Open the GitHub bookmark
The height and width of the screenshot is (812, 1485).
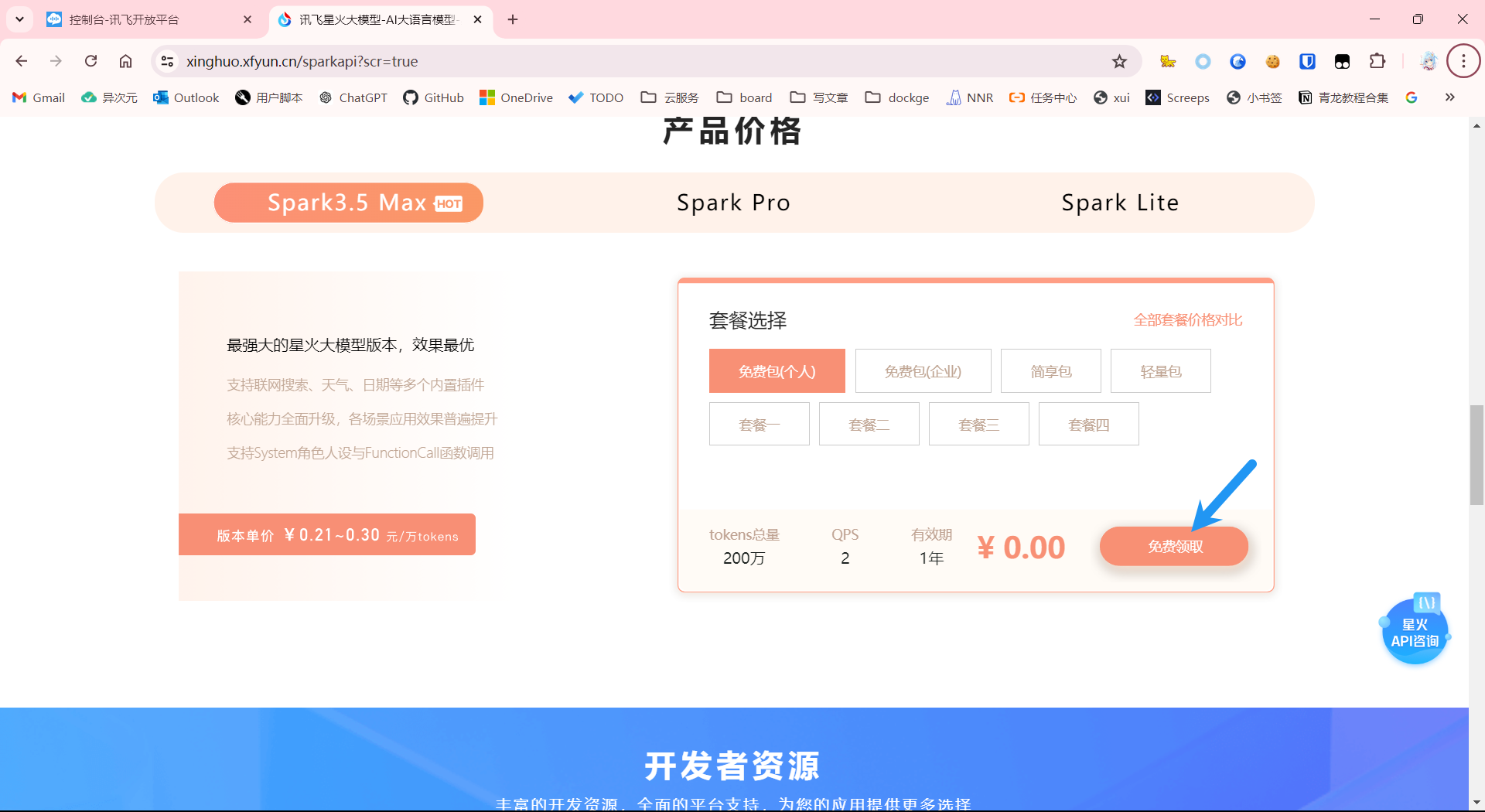tap(433, 97)
